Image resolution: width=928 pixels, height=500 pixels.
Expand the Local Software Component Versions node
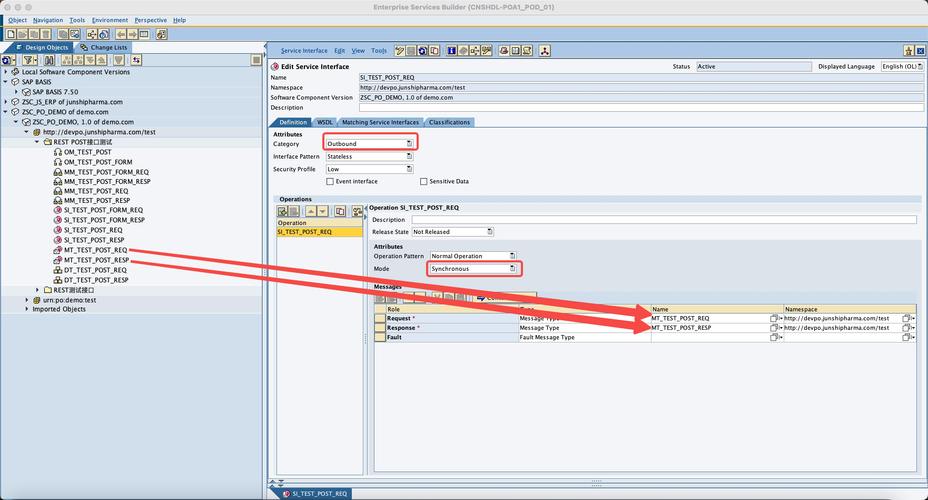click(x=6, y=72)
